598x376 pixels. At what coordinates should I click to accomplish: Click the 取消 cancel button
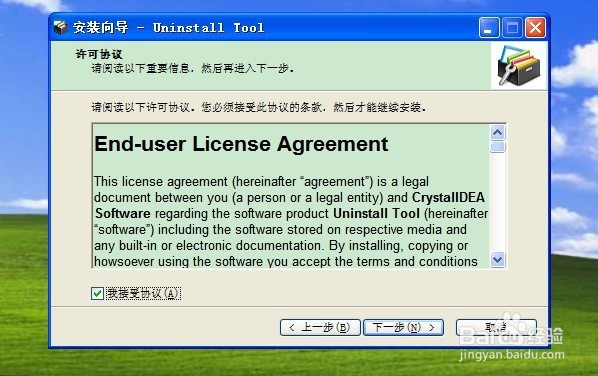(496, 328)
